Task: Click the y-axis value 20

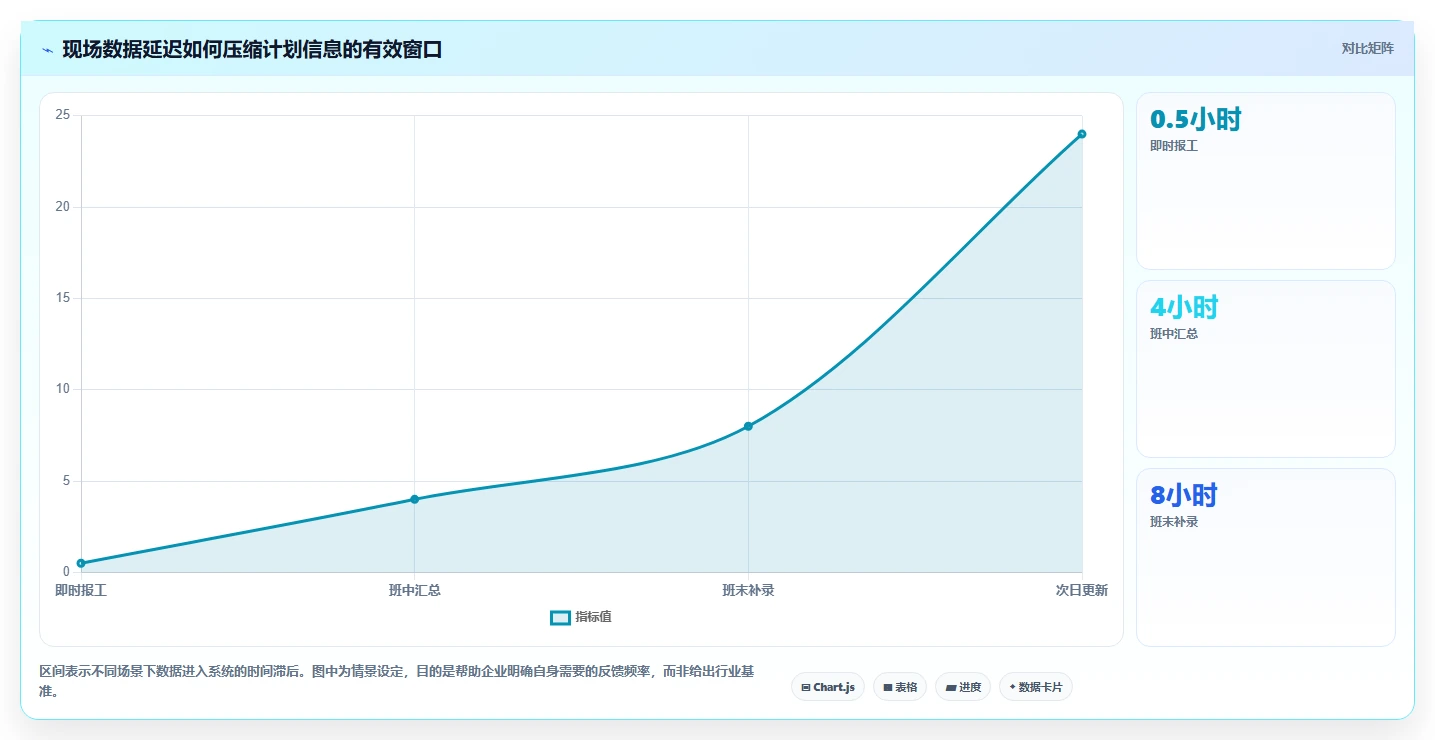Action: pos(62,207)
